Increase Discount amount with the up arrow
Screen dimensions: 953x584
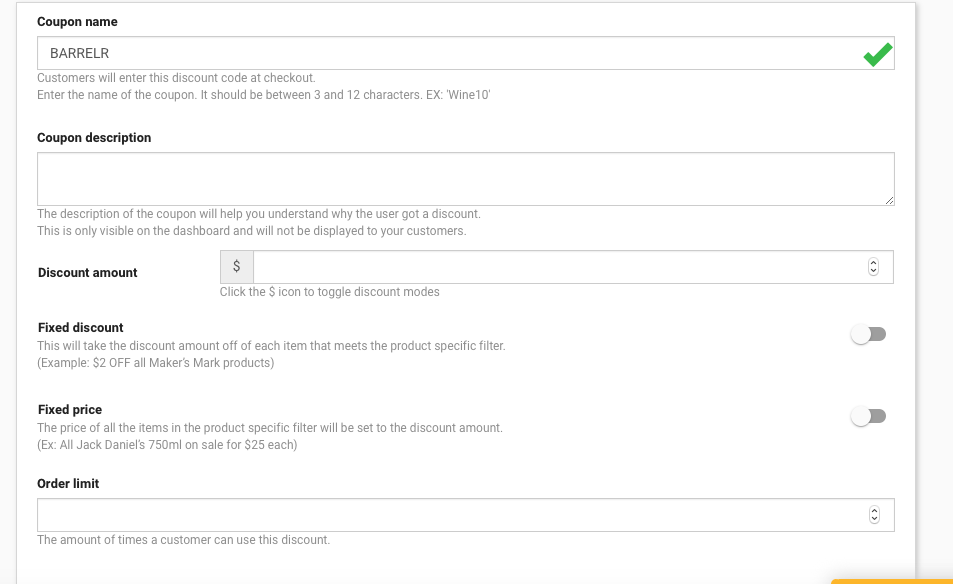point(873,263)
